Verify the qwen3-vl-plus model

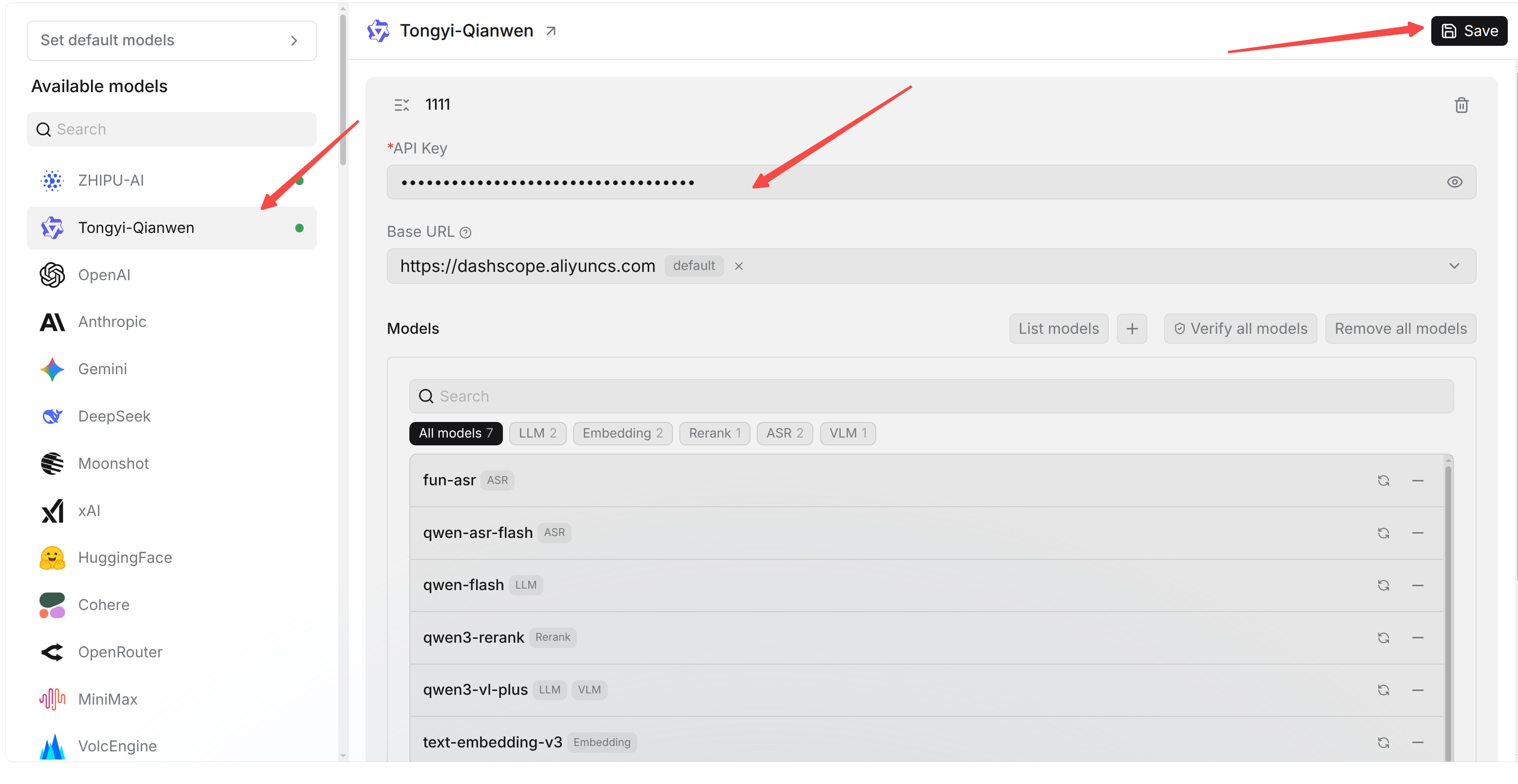1383,690
